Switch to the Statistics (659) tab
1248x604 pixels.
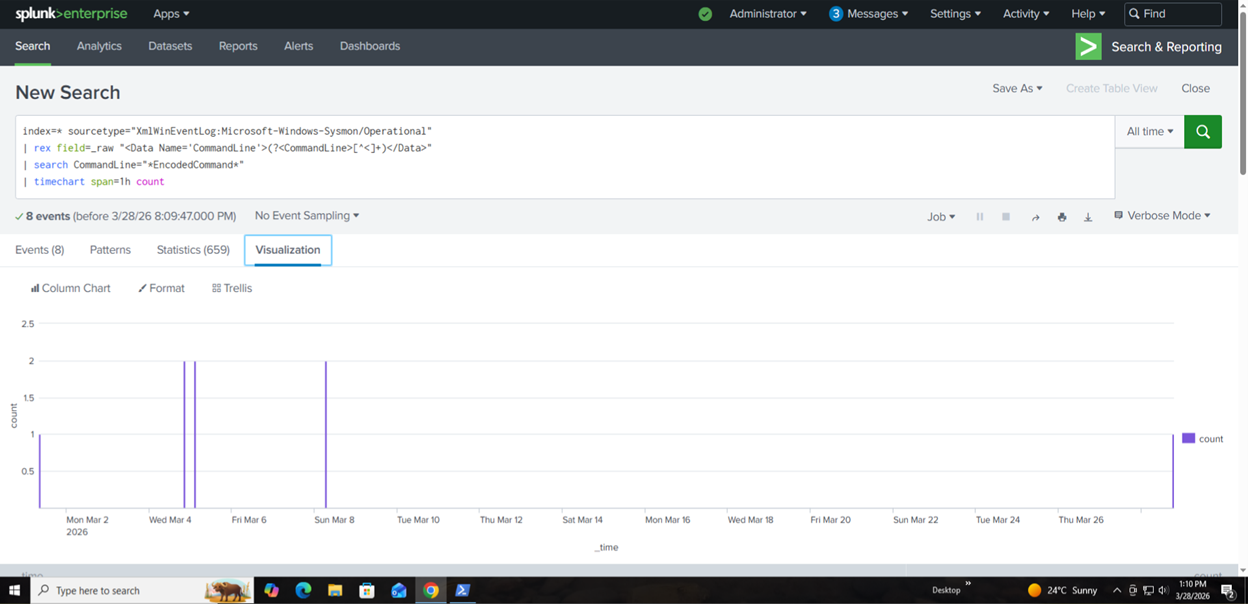point(193,250)
